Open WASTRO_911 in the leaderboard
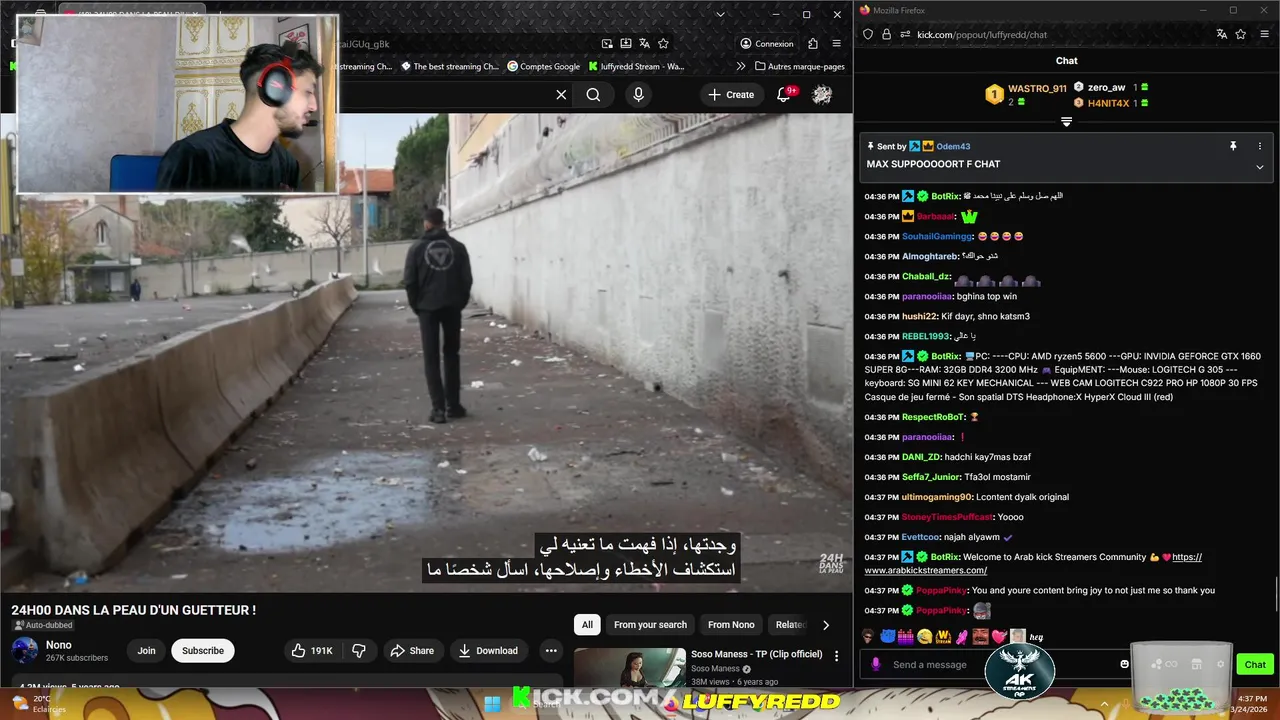The height and width of the screenshot is (720, 1280). (1037, 89)
